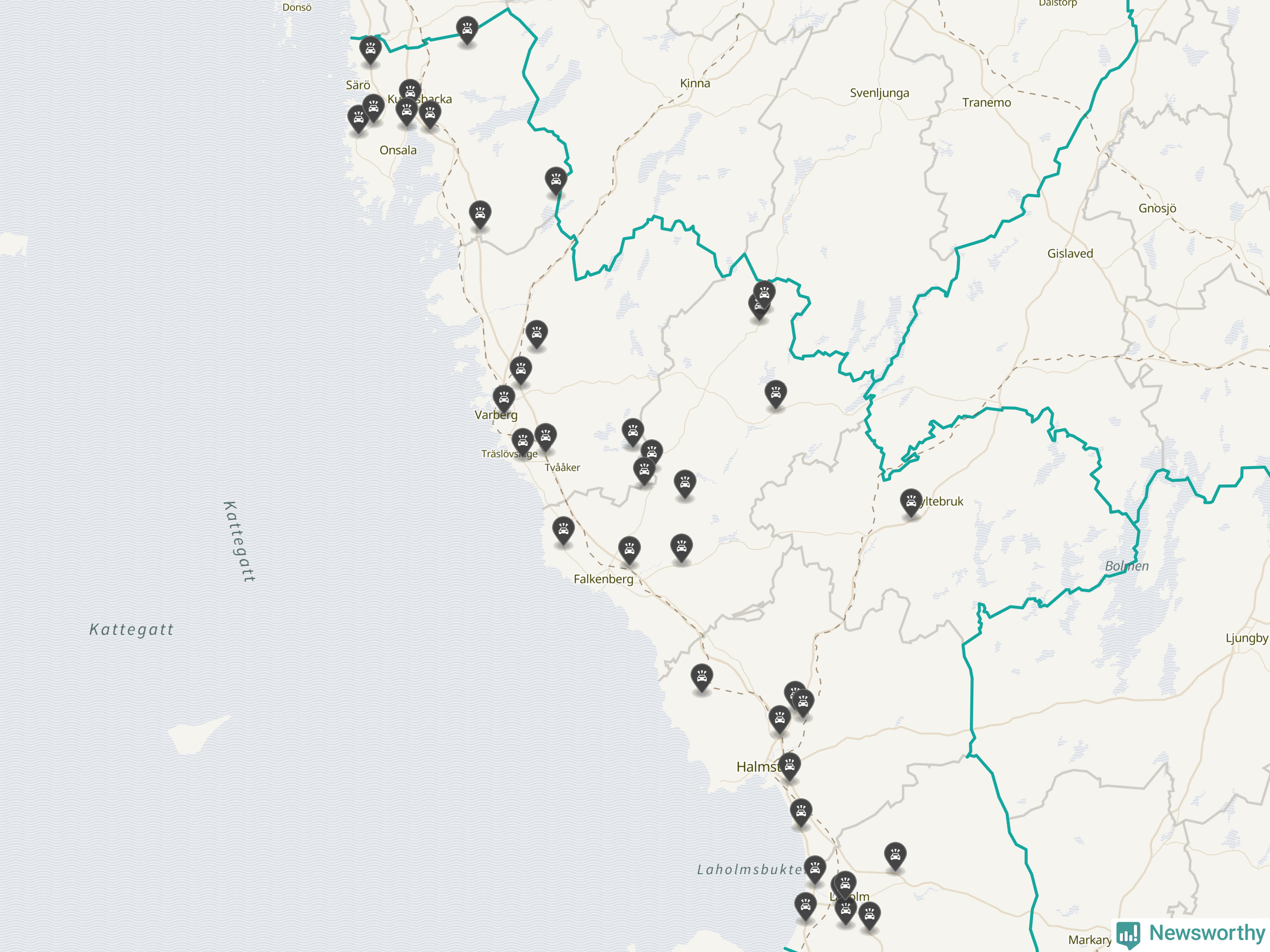Open the car marker at Halmstad
Image resolution: width=1270 pixels, height=952 pixels.
tap(789, 767)
